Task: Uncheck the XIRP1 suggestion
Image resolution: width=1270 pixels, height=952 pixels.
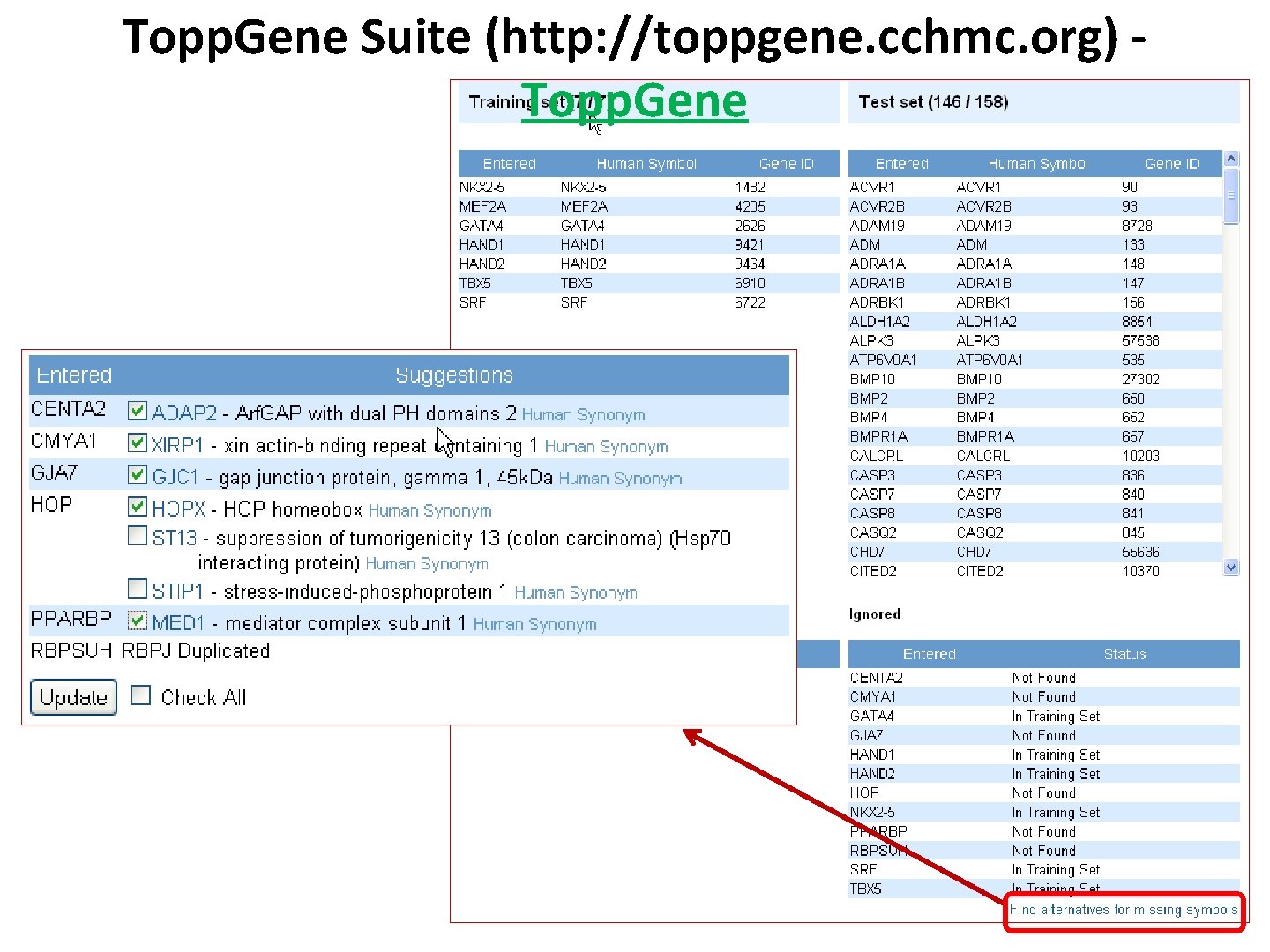Action: point(138,443)
